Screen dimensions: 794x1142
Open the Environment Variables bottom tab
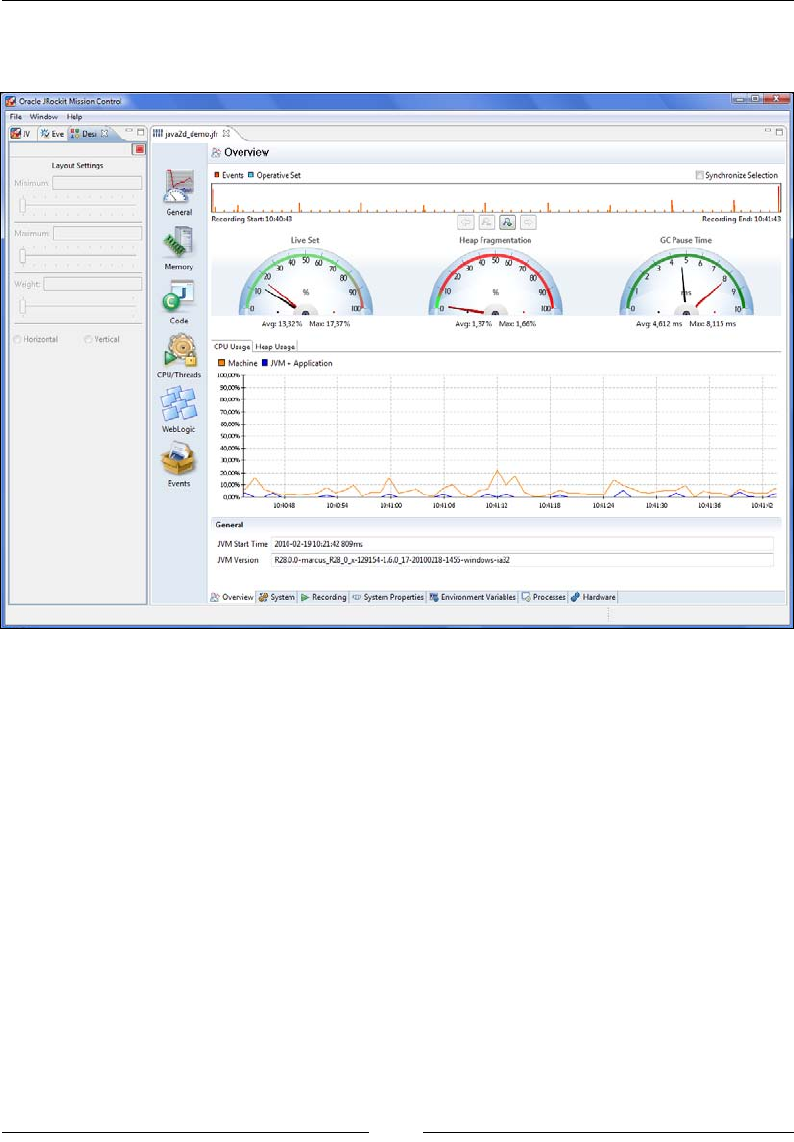[473, 597]
